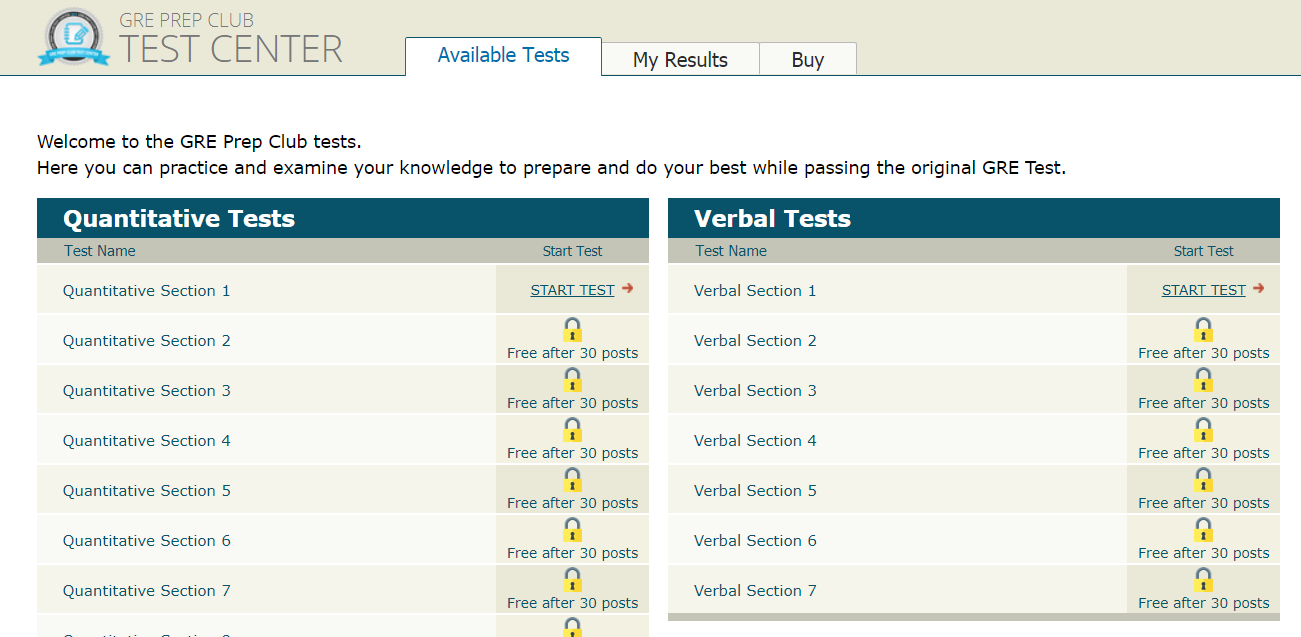Image resolution: width=1301 pixels, height=637 pixels.
Task: Start the Quantitative Section 1 test
Action: pyautogui.click(x=572, y=290)
